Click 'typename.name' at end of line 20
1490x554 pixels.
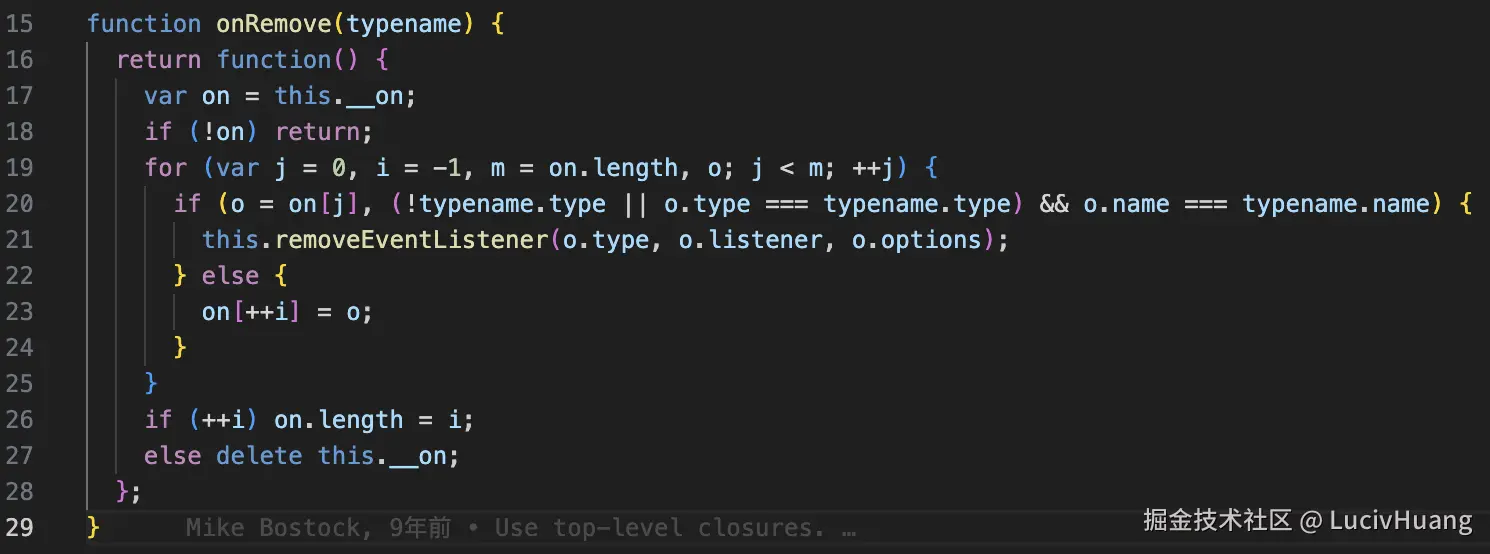pyautogui.click(x=1336, y=203)
